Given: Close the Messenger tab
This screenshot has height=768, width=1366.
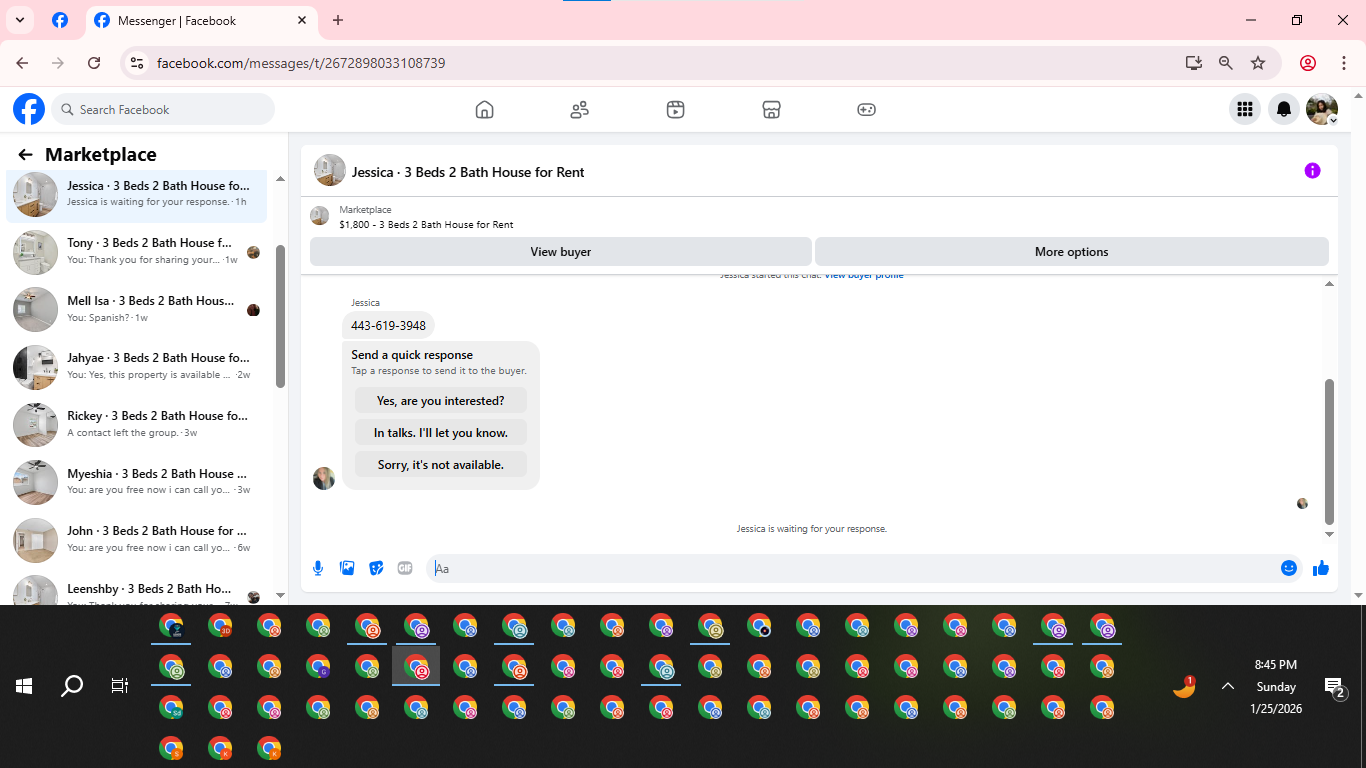Looking at the screenshot, I should coord(303,20).
